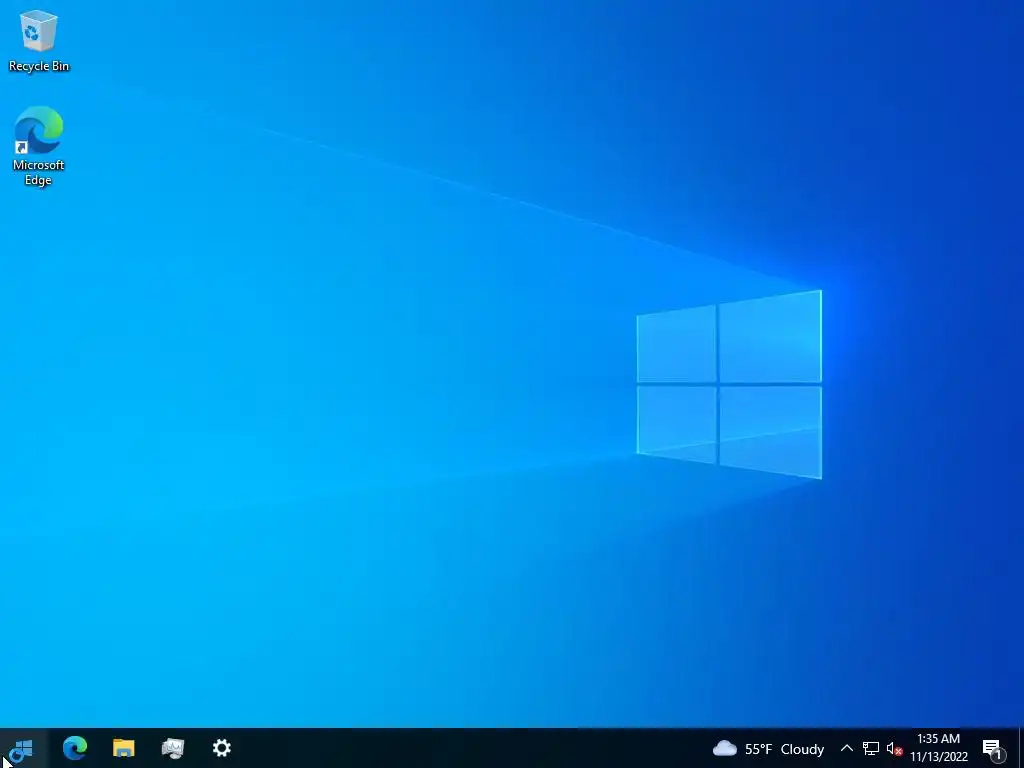Viewport: 1024px width, 768px height.
Task: Open the network status tray icon
Action: click(x=871, y=748)
